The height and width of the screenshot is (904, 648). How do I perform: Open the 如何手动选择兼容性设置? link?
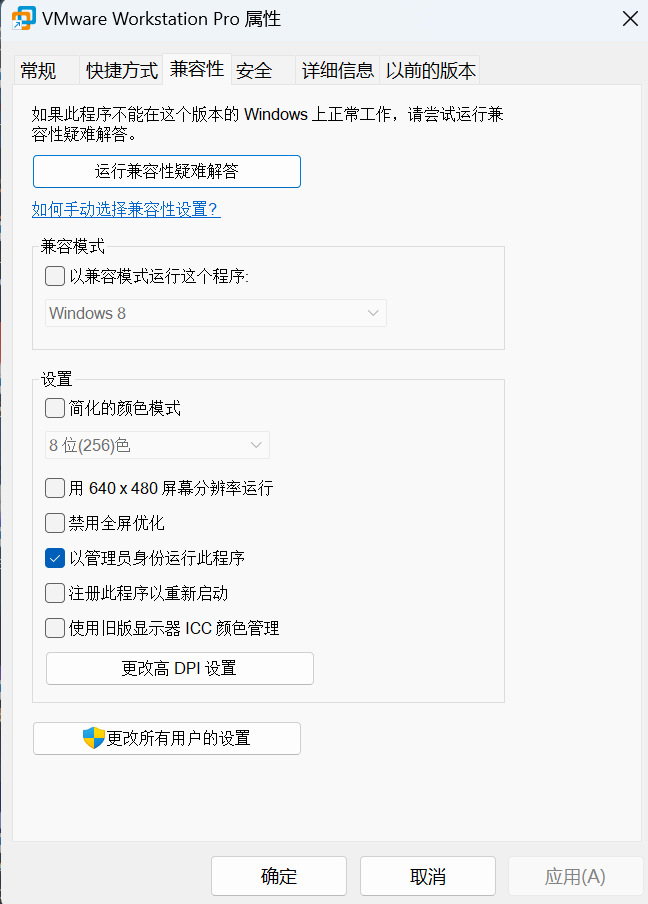pyautogui.click(x=126, y=209)
